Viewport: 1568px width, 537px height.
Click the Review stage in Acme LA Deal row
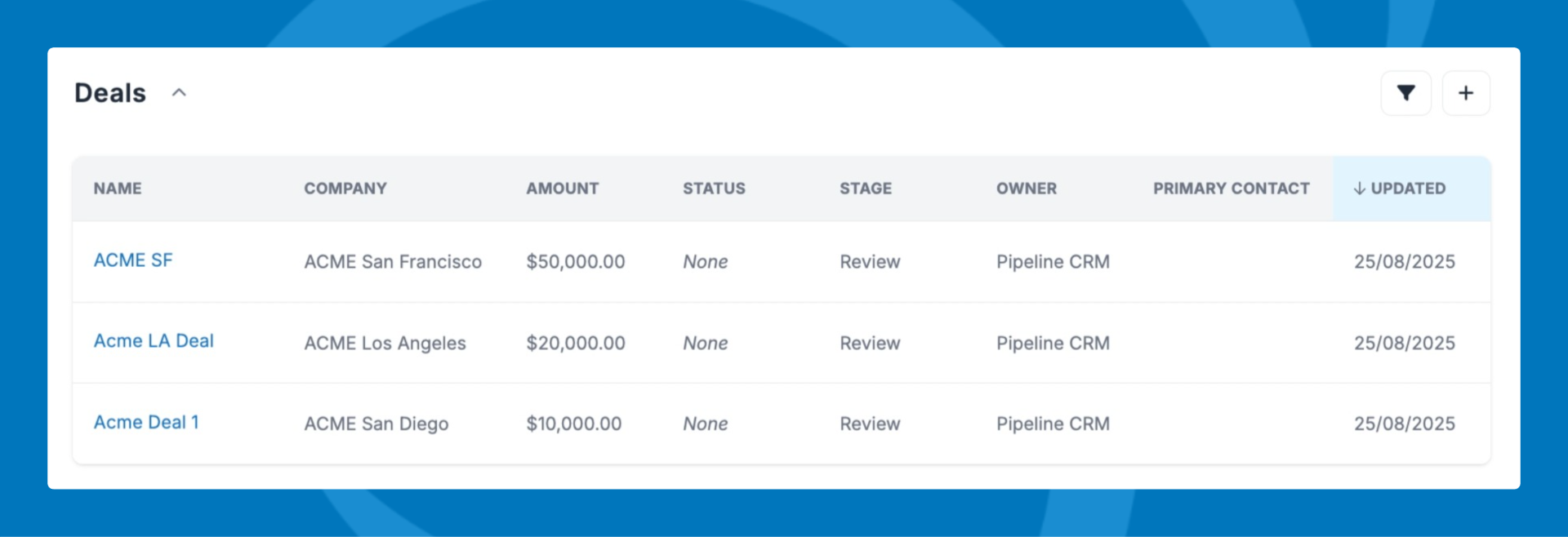click(x=870, y=344)
